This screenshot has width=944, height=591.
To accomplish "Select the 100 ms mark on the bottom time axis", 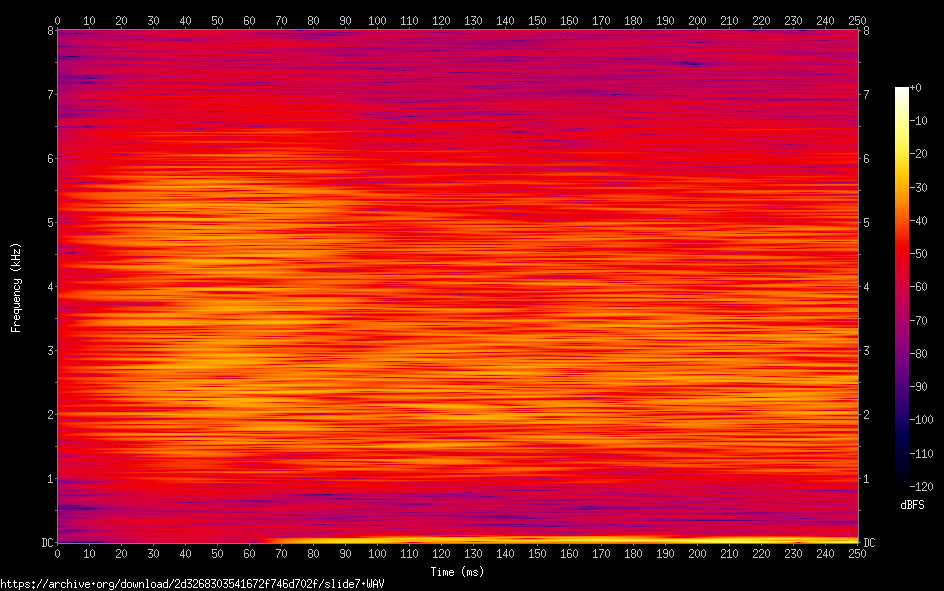I will click(x=377, y=553).
